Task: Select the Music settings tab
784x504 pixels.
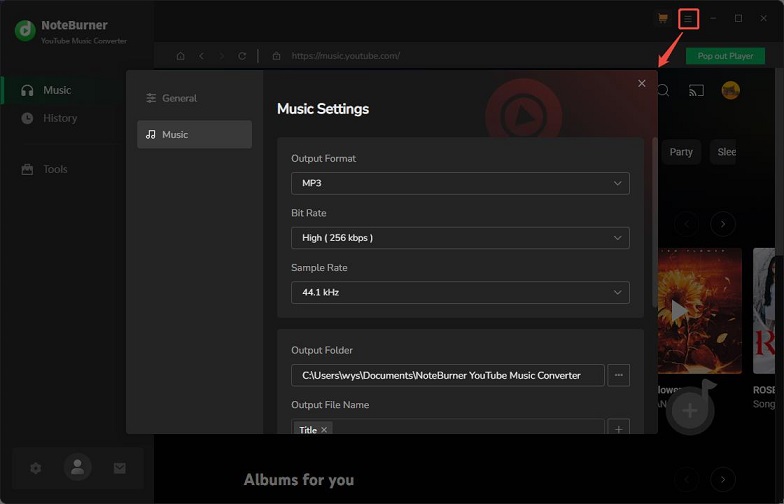Action: (194, 134)
